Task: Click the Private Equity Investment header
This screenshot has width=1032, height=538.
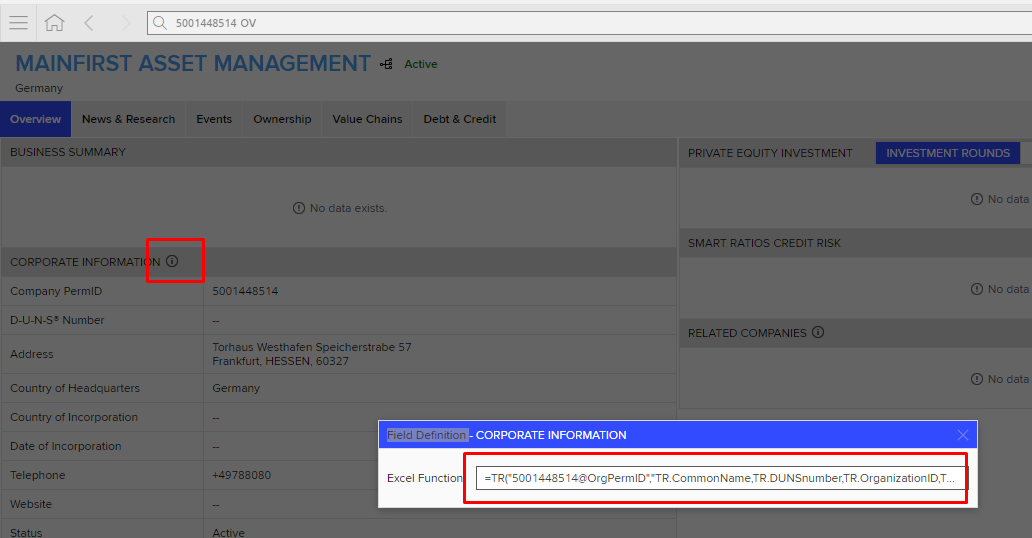Action: click(x=770, y=153)
